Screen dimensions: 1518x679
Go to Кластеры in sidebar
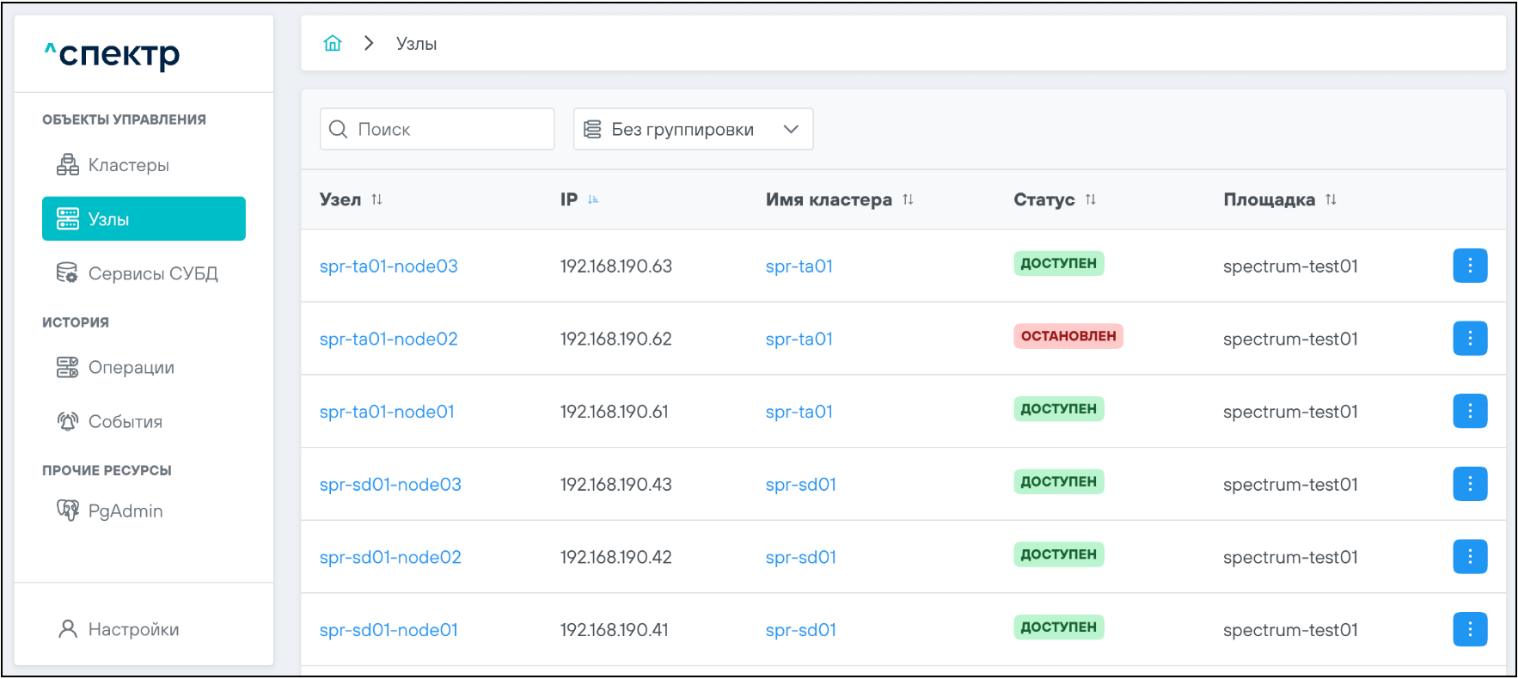click(128, 165)
